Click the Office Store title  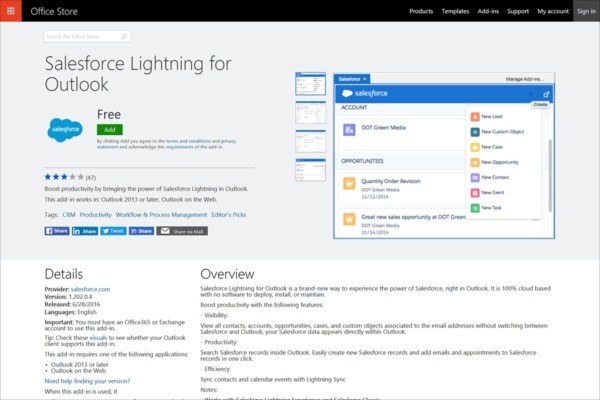coord(54,11)
